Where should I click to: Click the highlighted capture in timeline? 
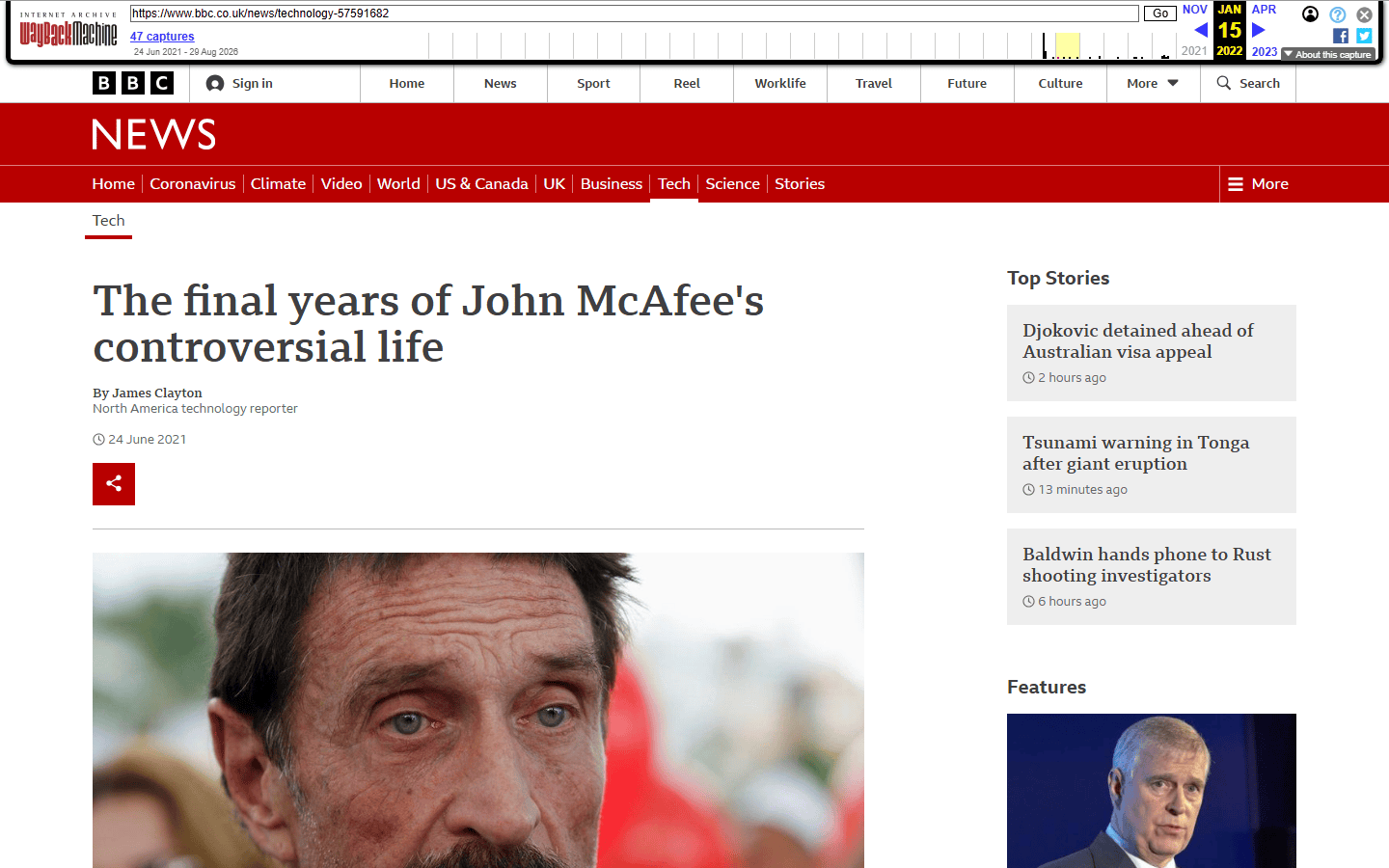coord(1067,45)
